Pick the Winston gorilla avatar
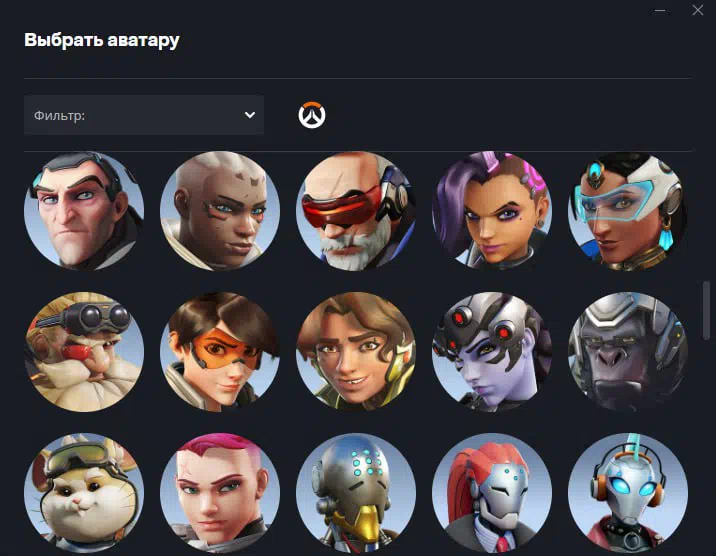716x556 pixels. [628, 352]
